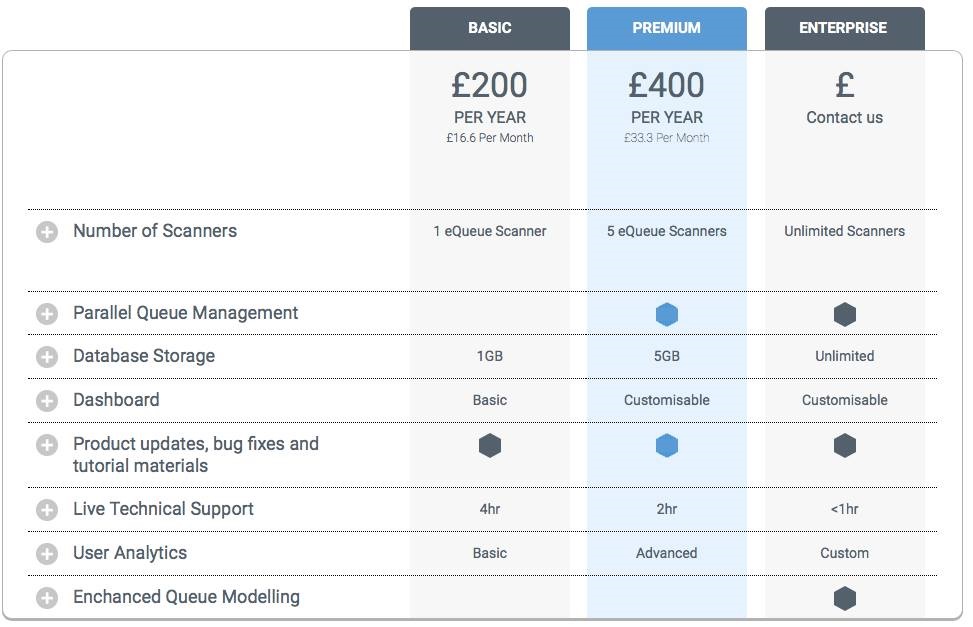This screenshot has height=627, width=973.
Task: Click plus icon beside Enchanced Queue Modelling
Action: [47, 598]
